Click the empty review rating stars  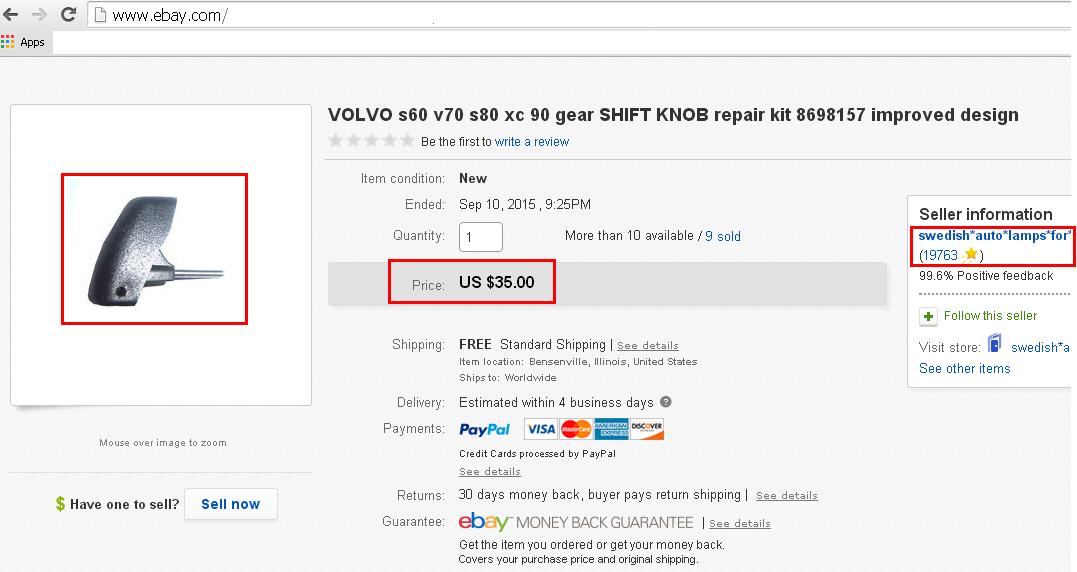click(371, 141)
